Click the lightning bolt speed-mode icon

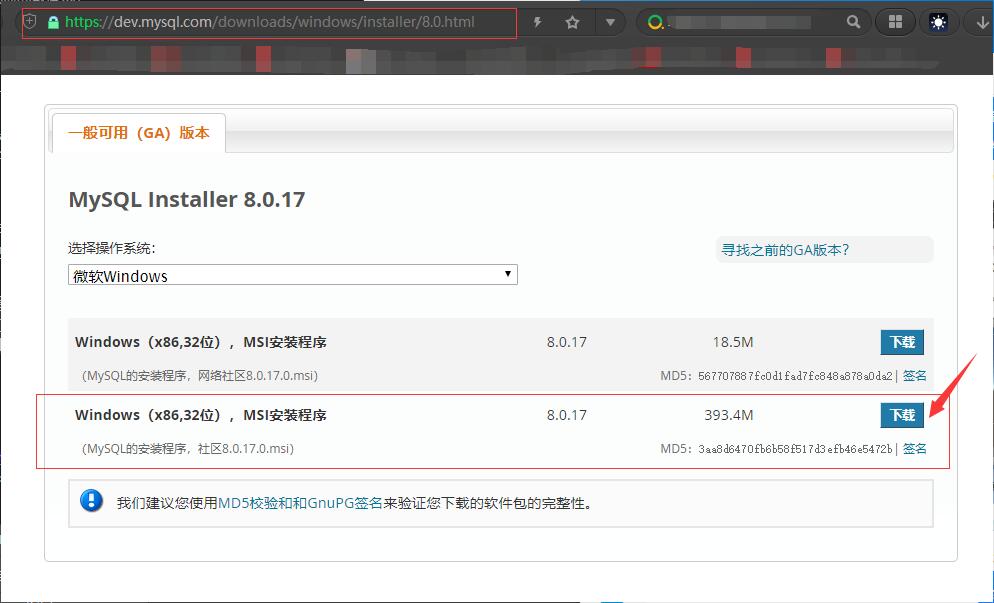point(538,22)
